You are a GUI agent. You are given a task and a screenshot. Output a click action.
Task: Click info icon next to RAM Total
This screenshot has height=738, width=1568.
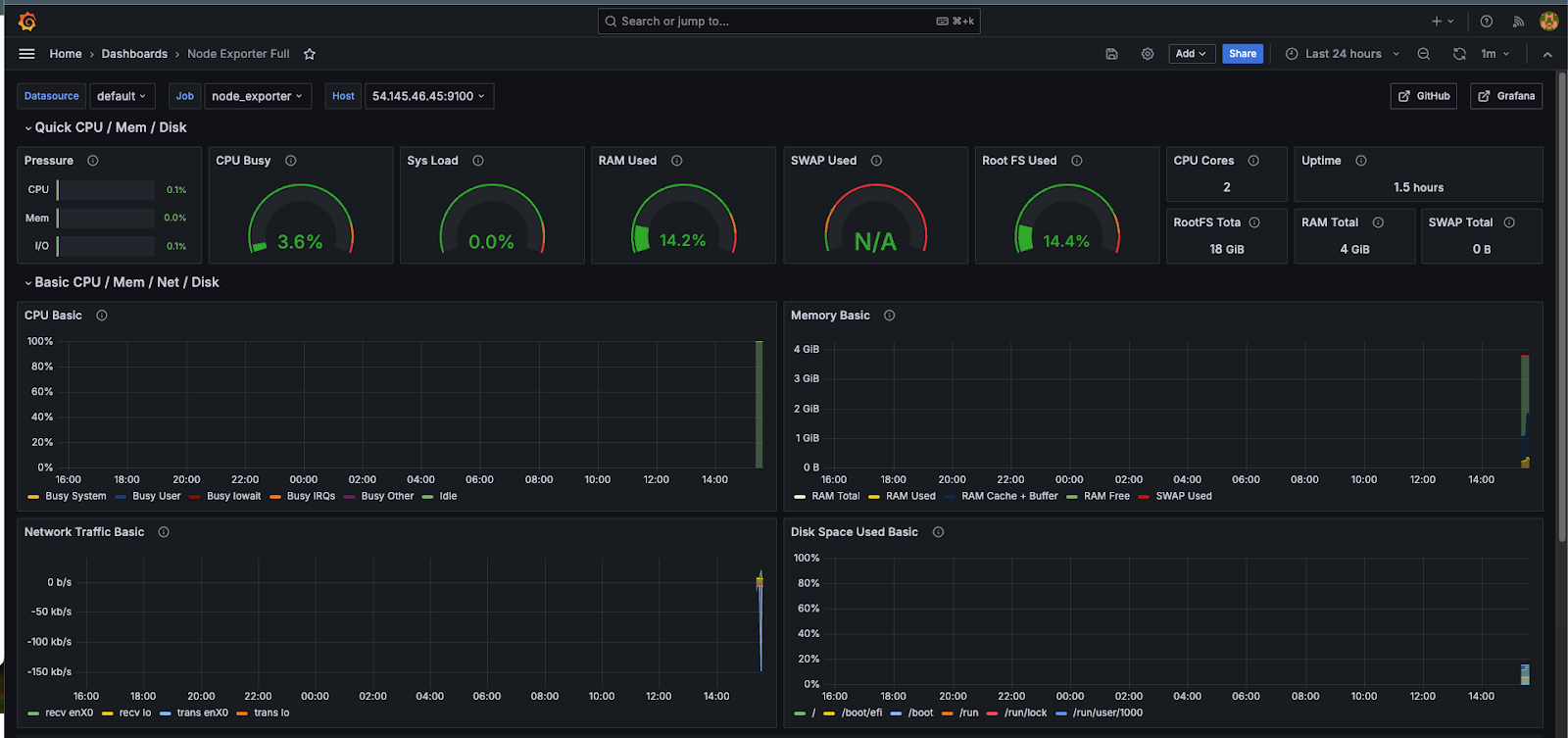pos(1379,222)
